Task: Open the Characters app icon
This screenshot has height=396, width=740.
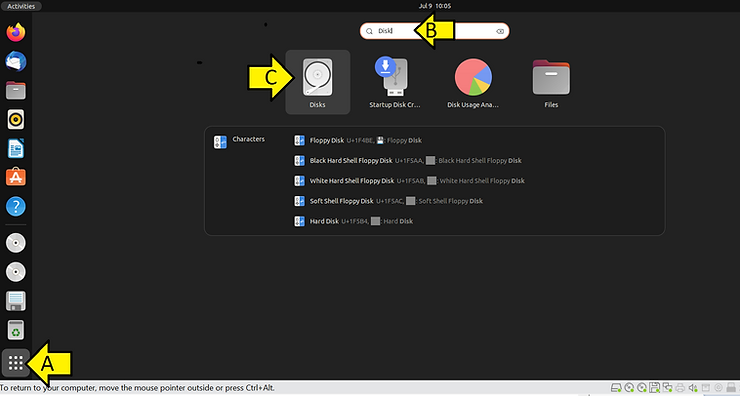Action: pos(220,142)
